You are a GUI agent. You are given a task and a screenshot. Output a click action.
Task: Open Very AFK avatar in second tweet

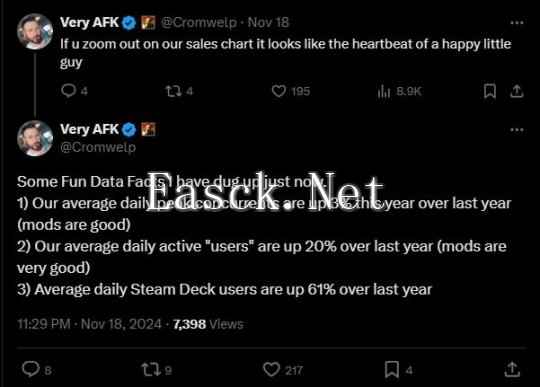pos(35,138)
